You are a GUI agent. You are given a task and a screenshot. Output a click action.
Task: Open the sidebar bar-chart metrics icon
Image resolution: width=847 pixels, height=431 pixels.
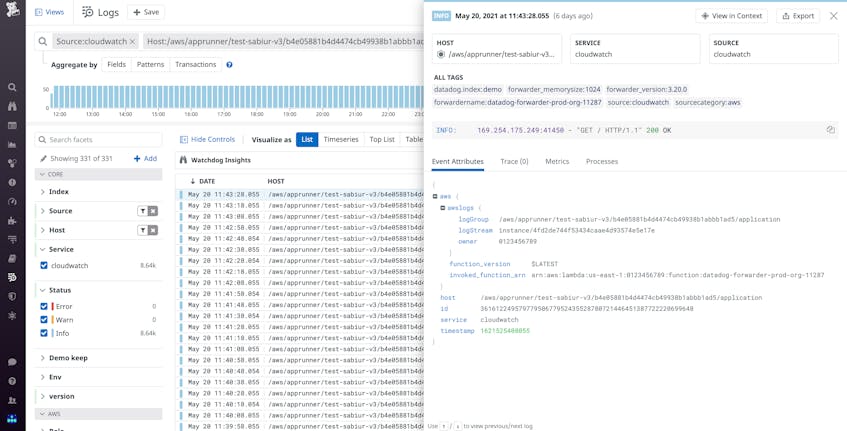(x=12, y=145)
